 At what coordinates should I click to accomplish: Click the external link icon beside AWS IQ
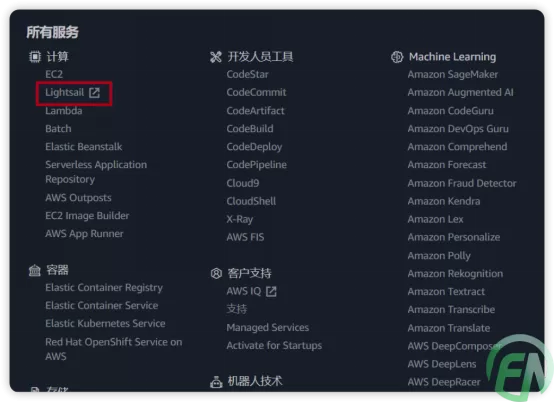[x=271, y=291]
